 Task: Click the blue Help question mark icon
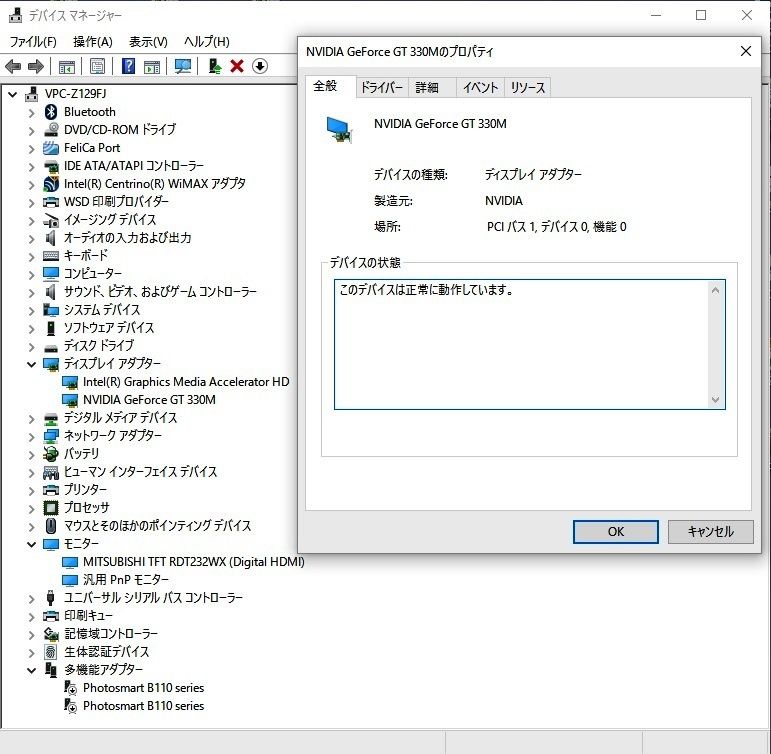click(x=128, y=66)
